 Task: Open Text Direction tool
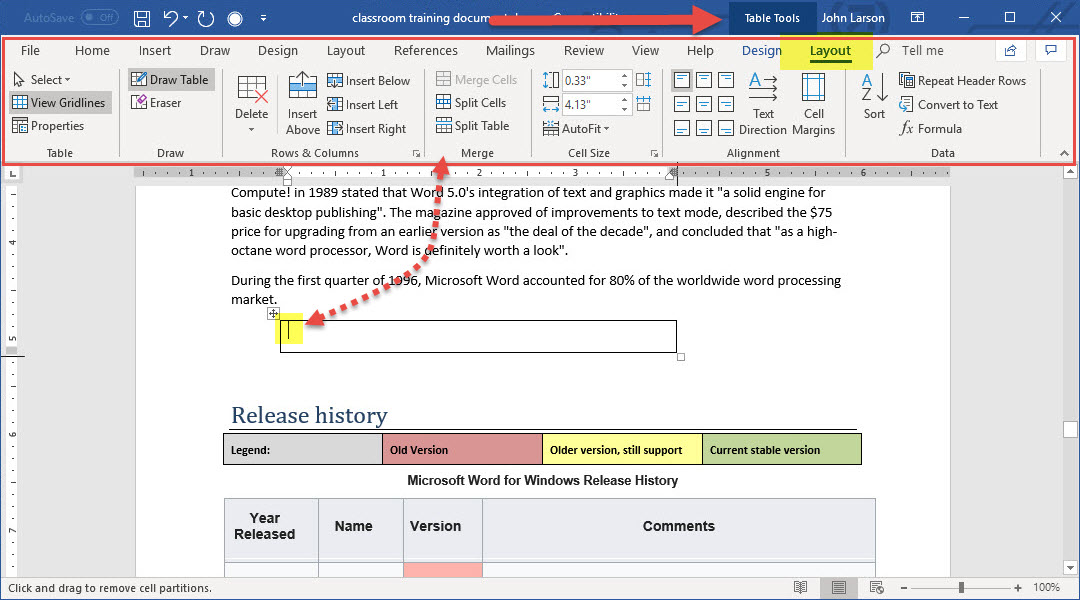point(763,103)
